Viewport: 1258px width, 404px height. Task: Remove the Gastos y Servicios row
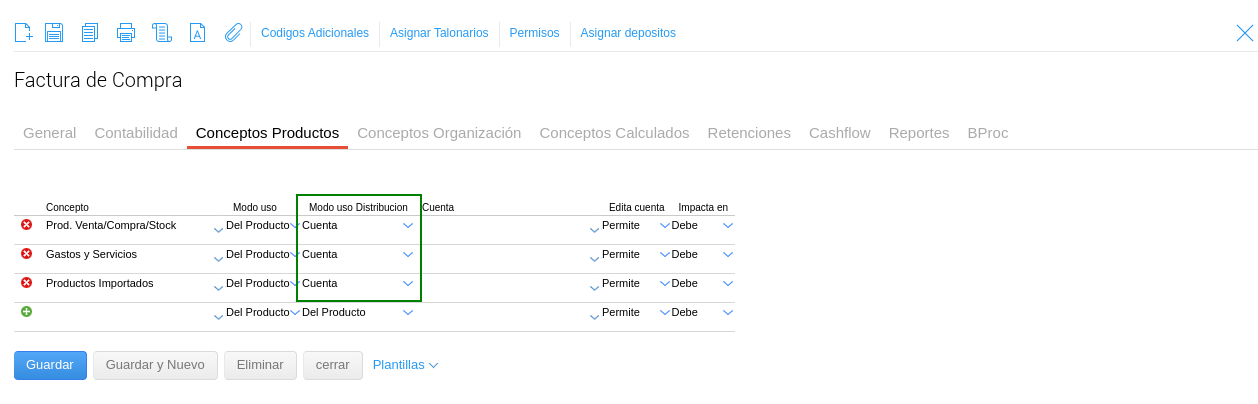point(26,254)
